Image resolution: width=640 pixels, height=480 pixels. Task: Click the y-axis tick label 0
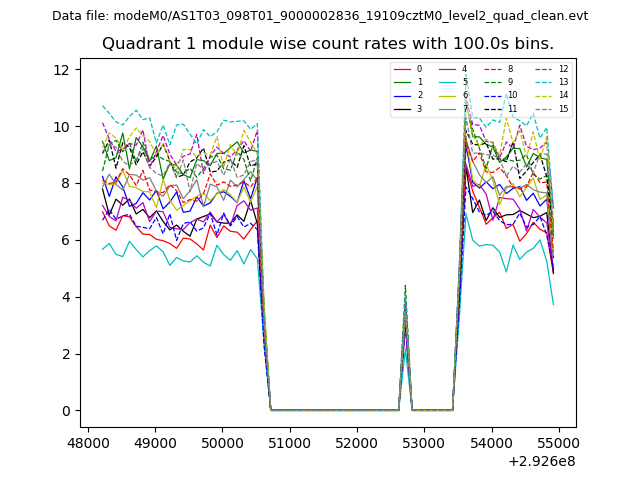tap(65, 411)
